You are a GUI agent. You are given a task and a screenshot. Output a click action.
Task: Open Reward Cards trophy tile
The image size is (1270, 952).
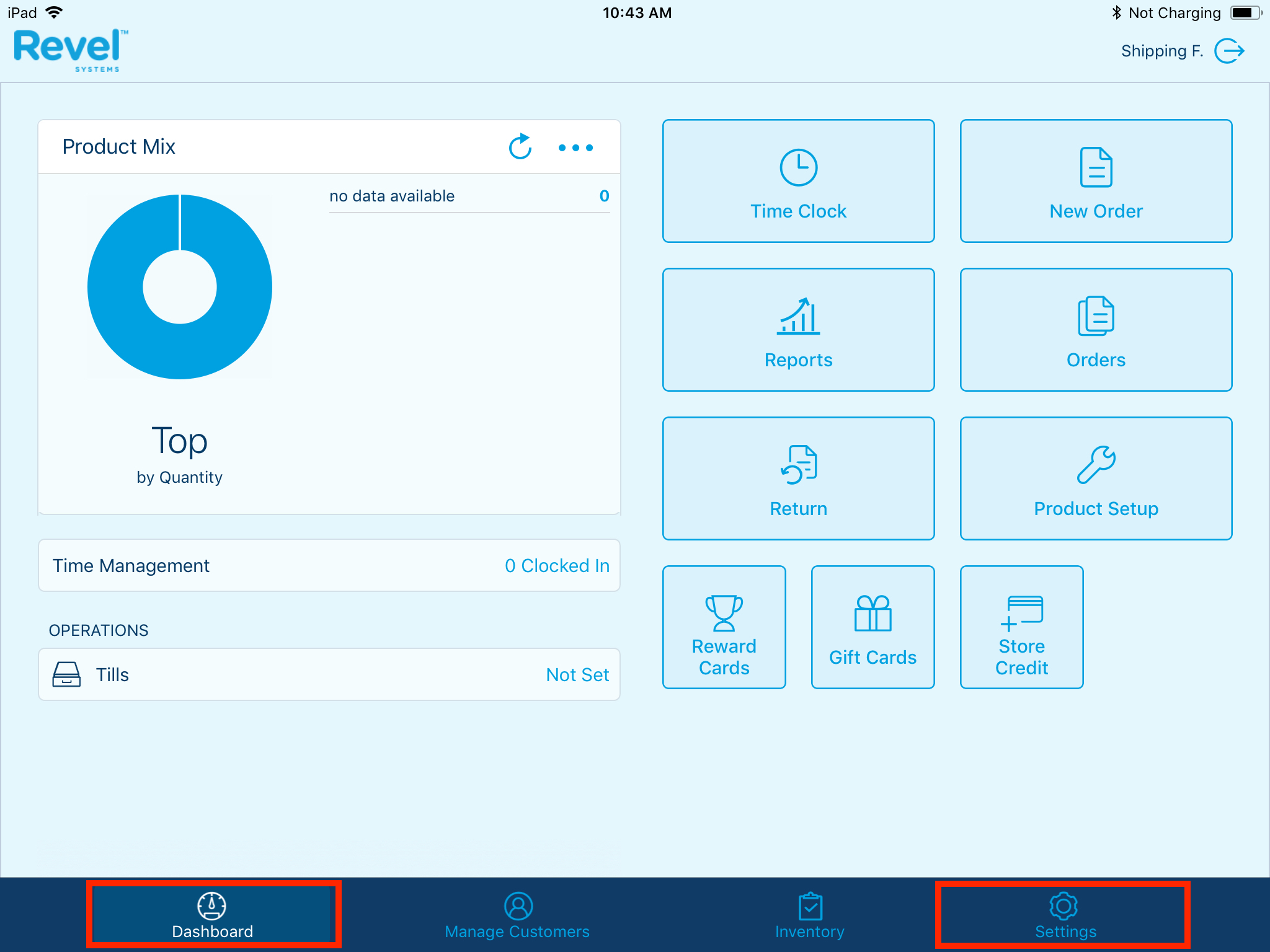[724, 627]
